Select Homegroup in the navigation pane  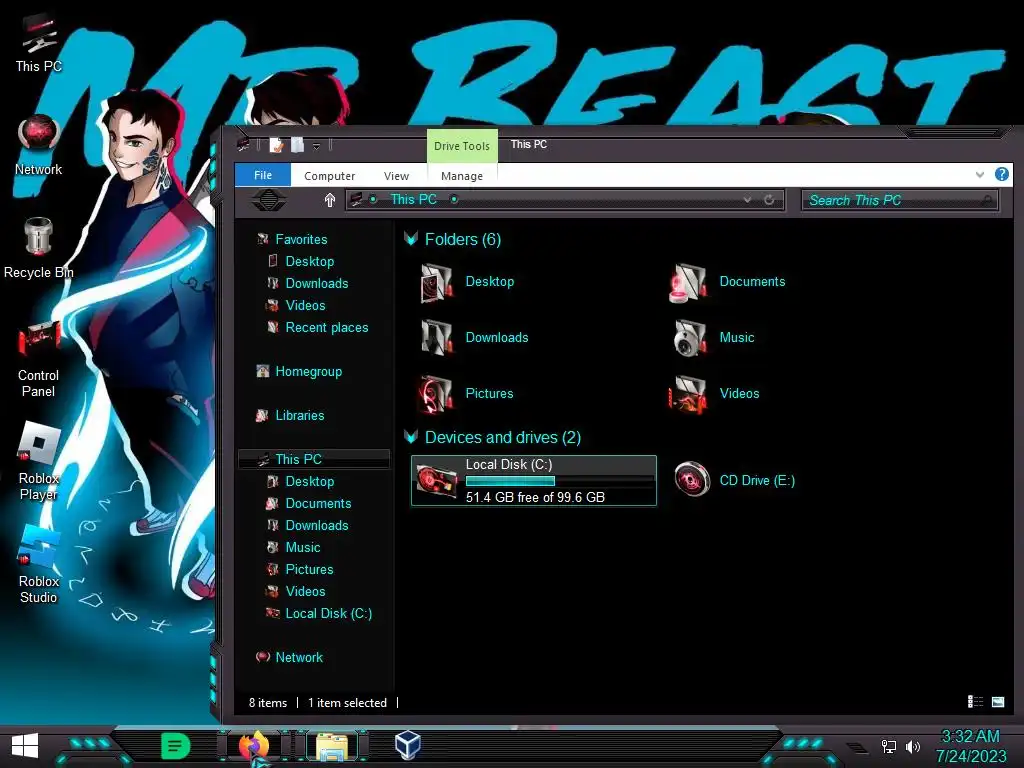tap(308, 371)
